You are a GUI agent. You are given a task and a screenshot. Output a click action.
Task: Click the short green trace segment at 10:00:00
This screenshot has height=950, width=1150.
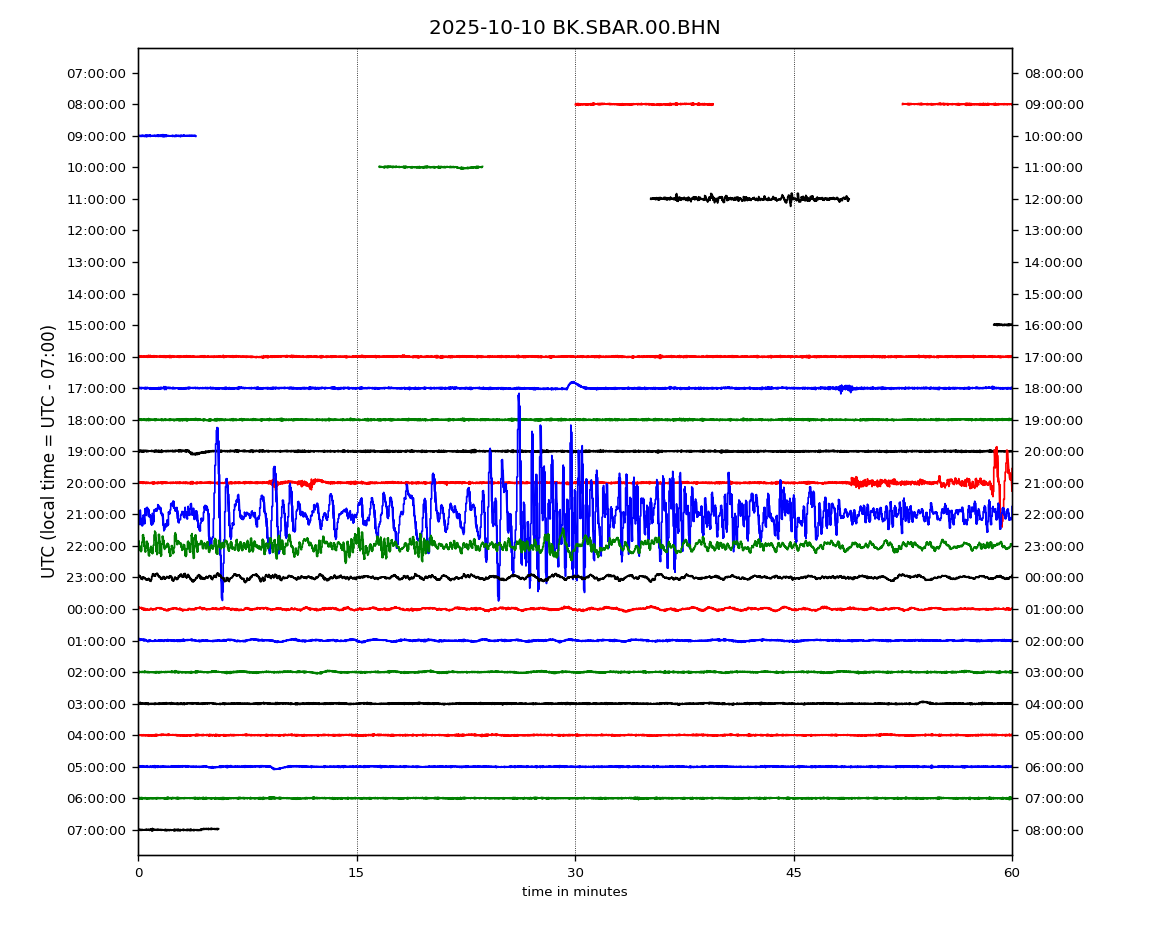coord(430,167)
